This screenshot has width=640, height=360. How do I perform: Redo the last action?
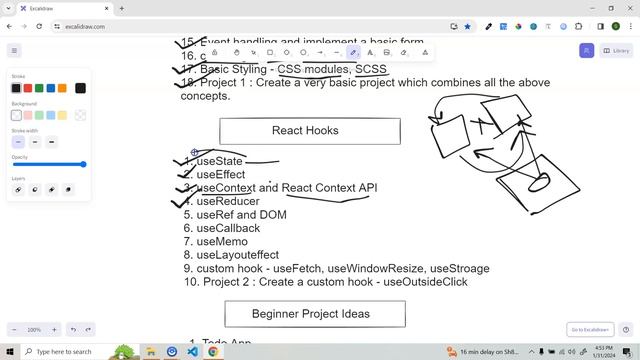pyautogui.click(x=88, y=330)
